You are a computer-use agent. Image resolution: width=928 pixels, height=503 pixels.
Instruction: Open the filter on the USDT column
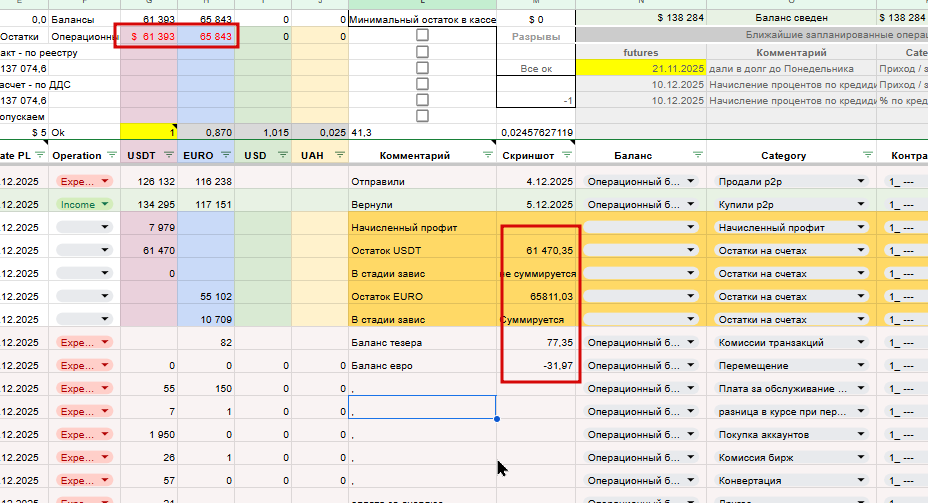coord(169,155)
